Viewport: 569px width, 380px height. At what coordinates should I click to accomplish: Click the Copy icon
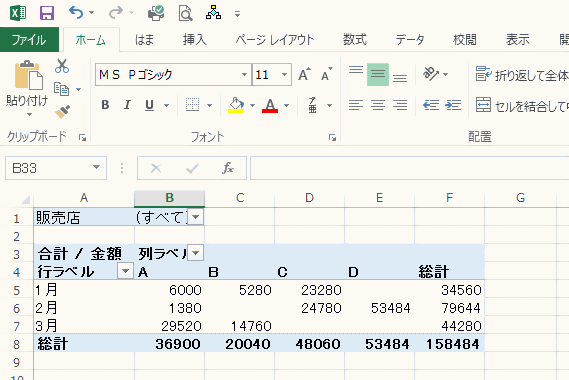click(x=61, y=89)
